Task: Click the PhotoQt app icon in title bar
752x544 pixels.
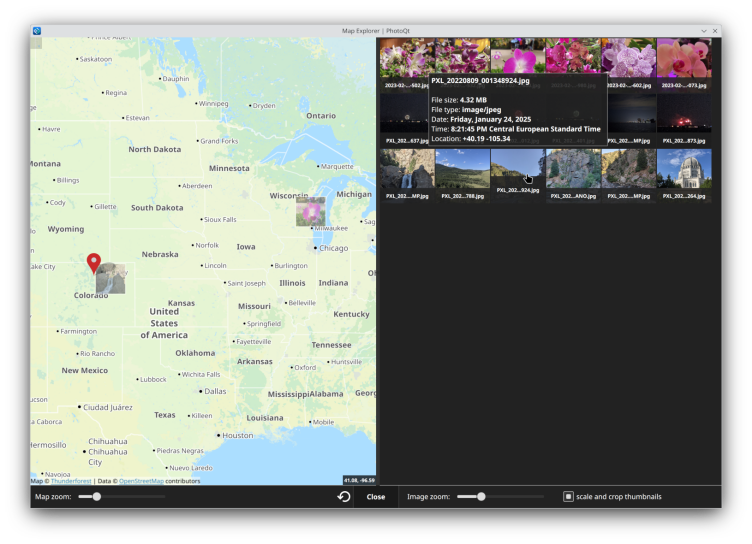Action: [x=37, y=31]
